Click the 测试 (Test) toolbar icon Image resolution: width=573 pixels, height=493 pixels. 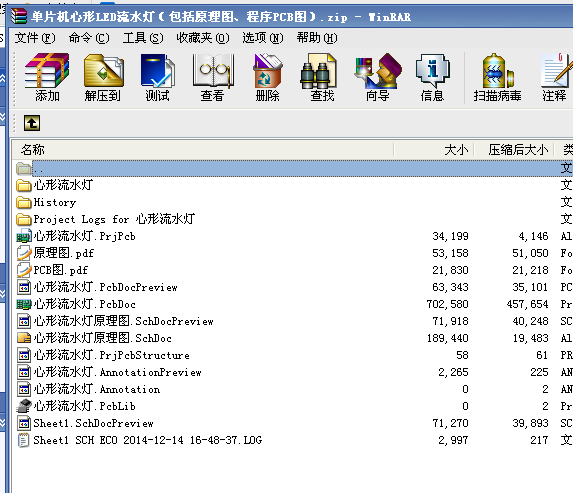coord(158,77)
